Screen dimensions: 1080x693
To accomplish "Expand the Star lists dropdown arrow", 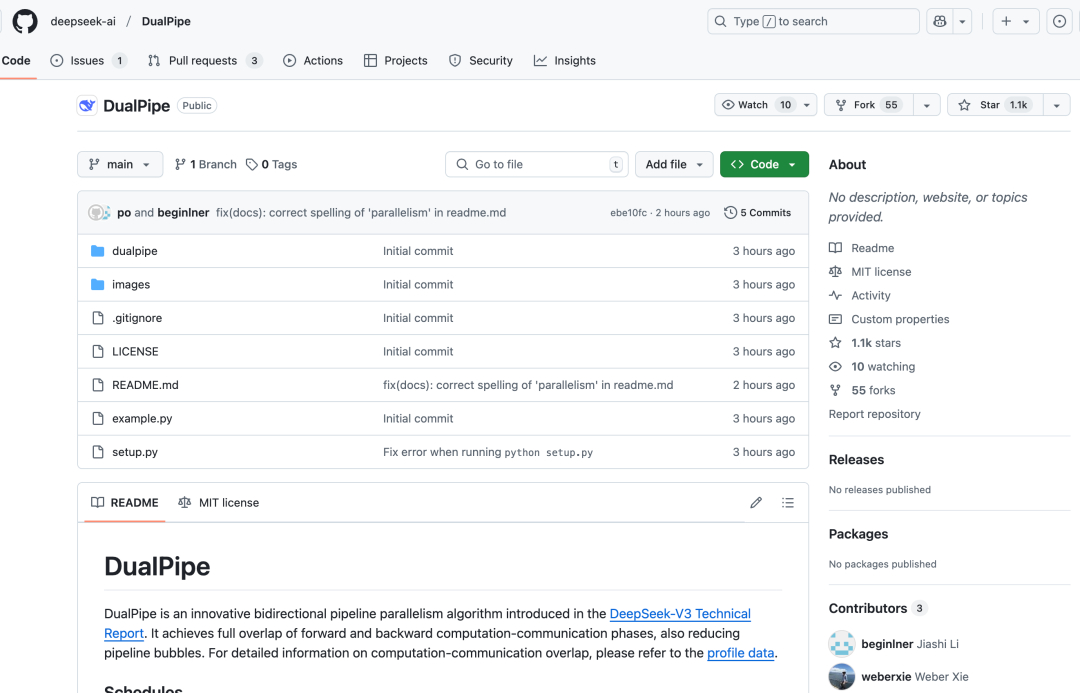I will [x=1057, y=105].
